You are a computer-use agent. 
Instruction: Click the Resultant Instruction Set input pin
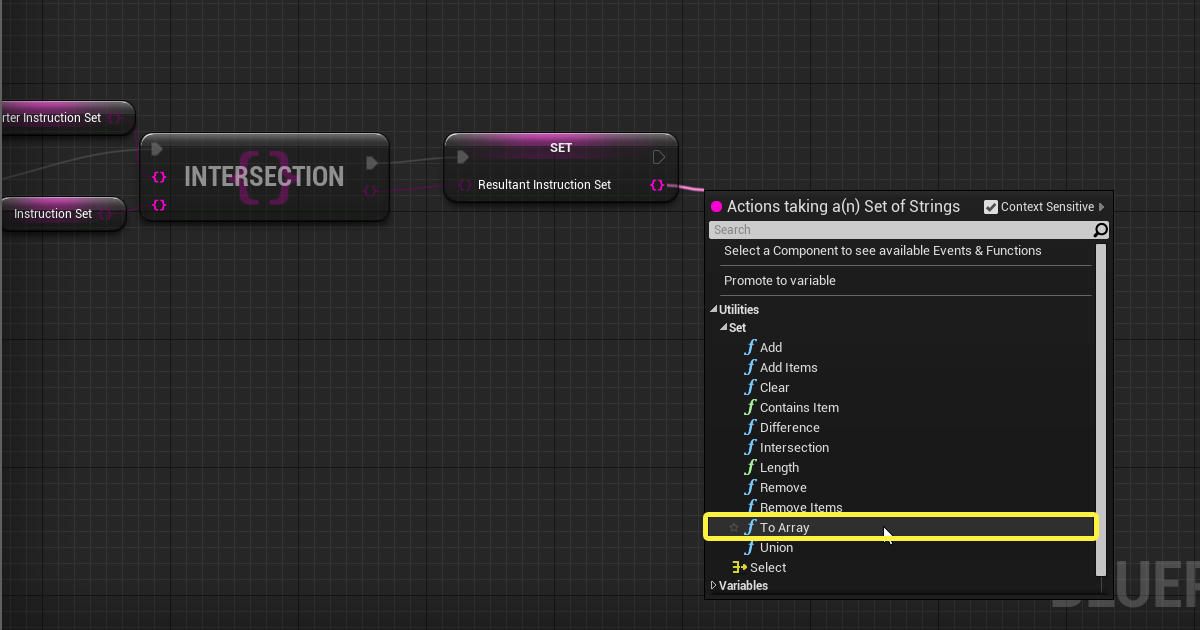click(x=464, y=185)
